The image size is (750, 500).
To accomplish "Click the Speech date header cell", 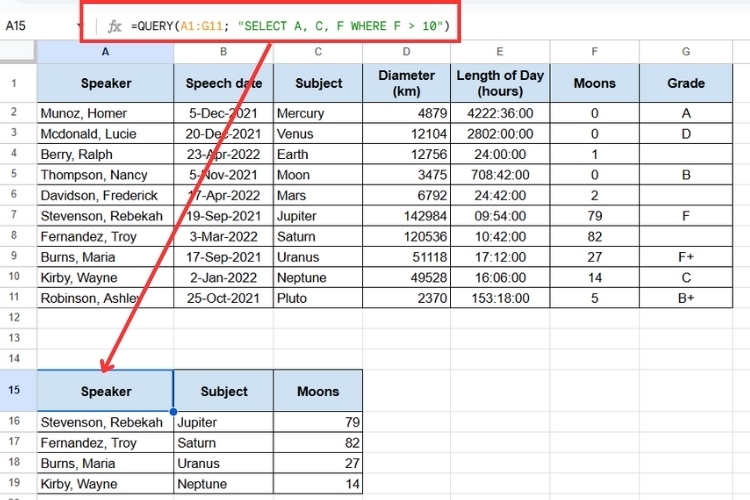I will (x=223, y=83).
